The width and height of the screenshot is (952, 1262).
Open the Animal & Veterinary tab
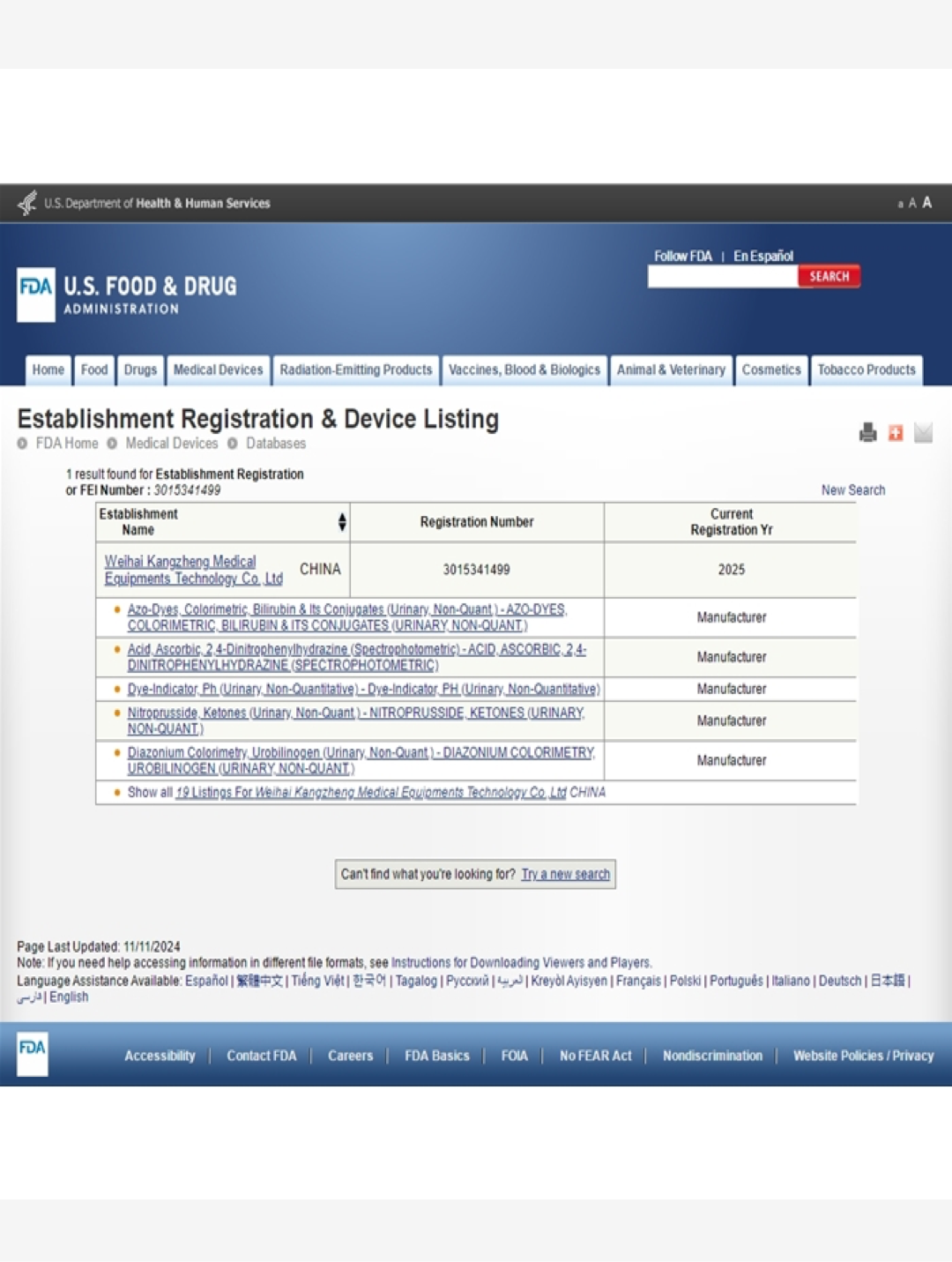tap(671, 370)
